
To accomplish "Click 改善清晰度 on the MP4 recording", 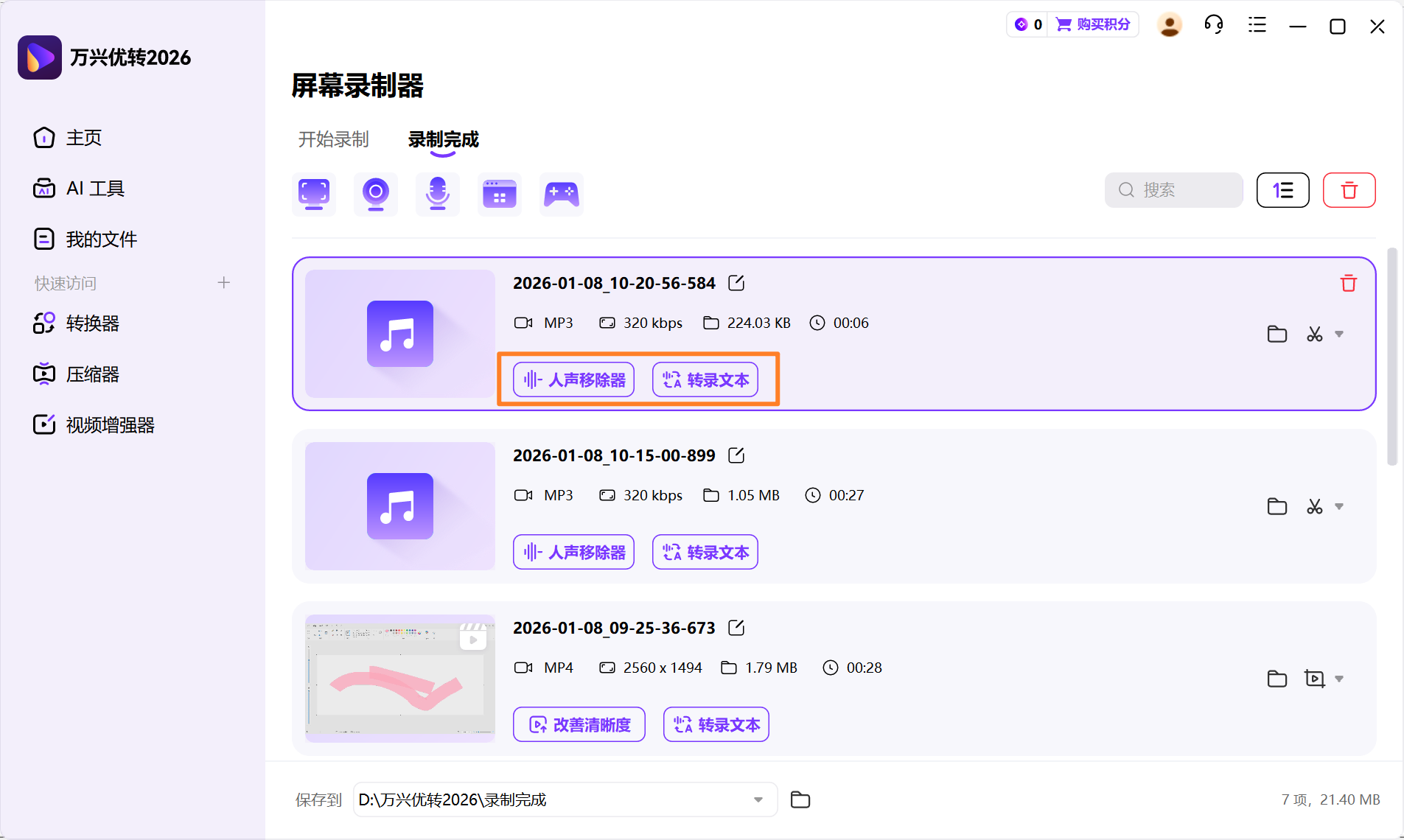I will pos(579,724).
